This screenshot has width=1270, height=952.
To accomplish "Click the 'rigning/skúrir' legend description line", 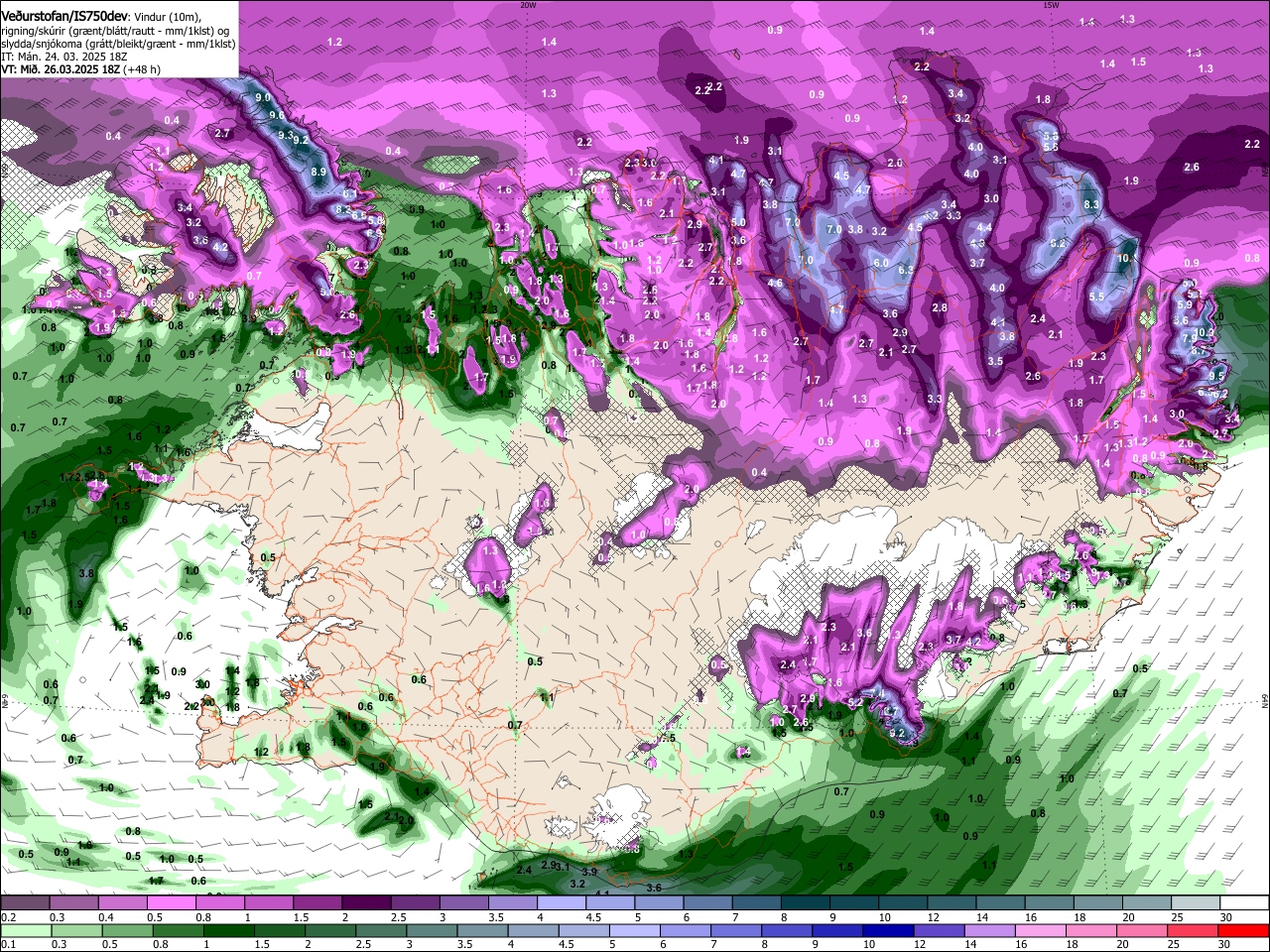I will coord(114,31).
